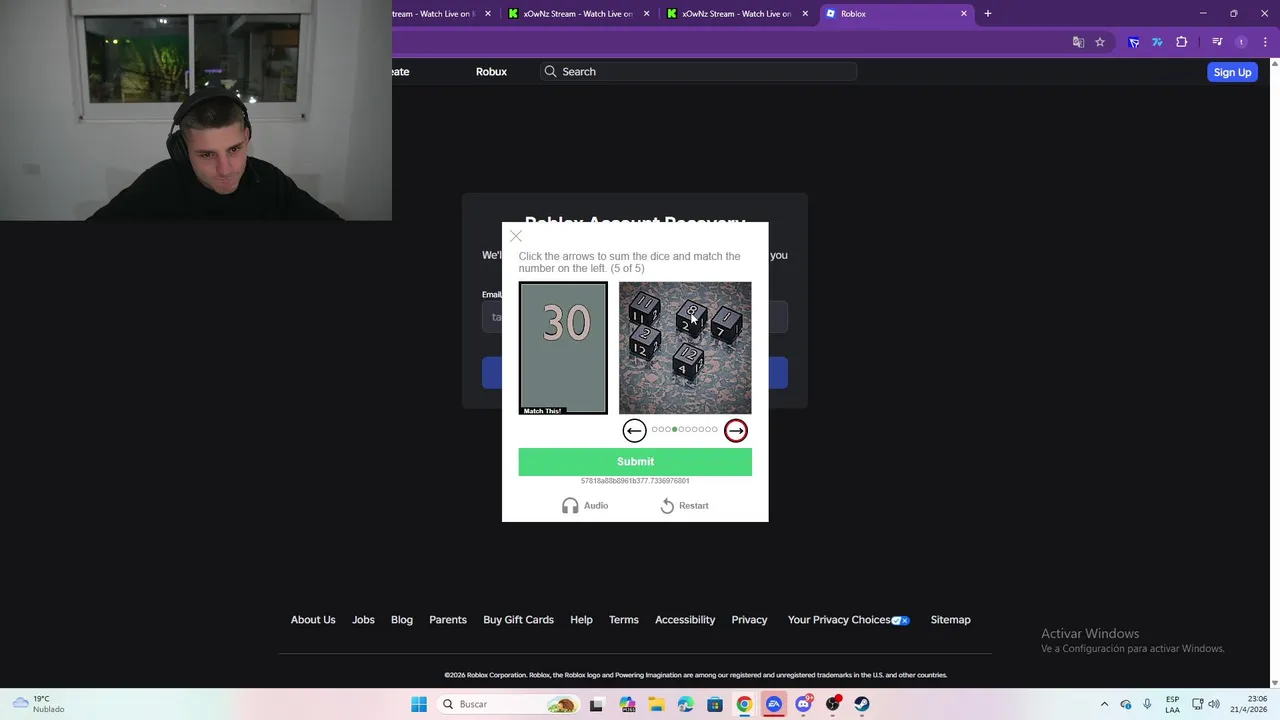
Task: Open the Chrome three-dot menu
Action: (1266, 42)
